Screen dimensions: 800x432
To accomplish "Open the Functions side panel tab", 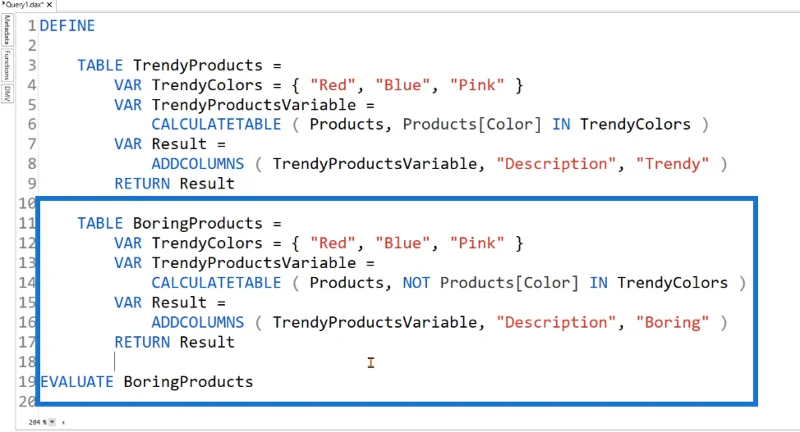I will 7,65.
